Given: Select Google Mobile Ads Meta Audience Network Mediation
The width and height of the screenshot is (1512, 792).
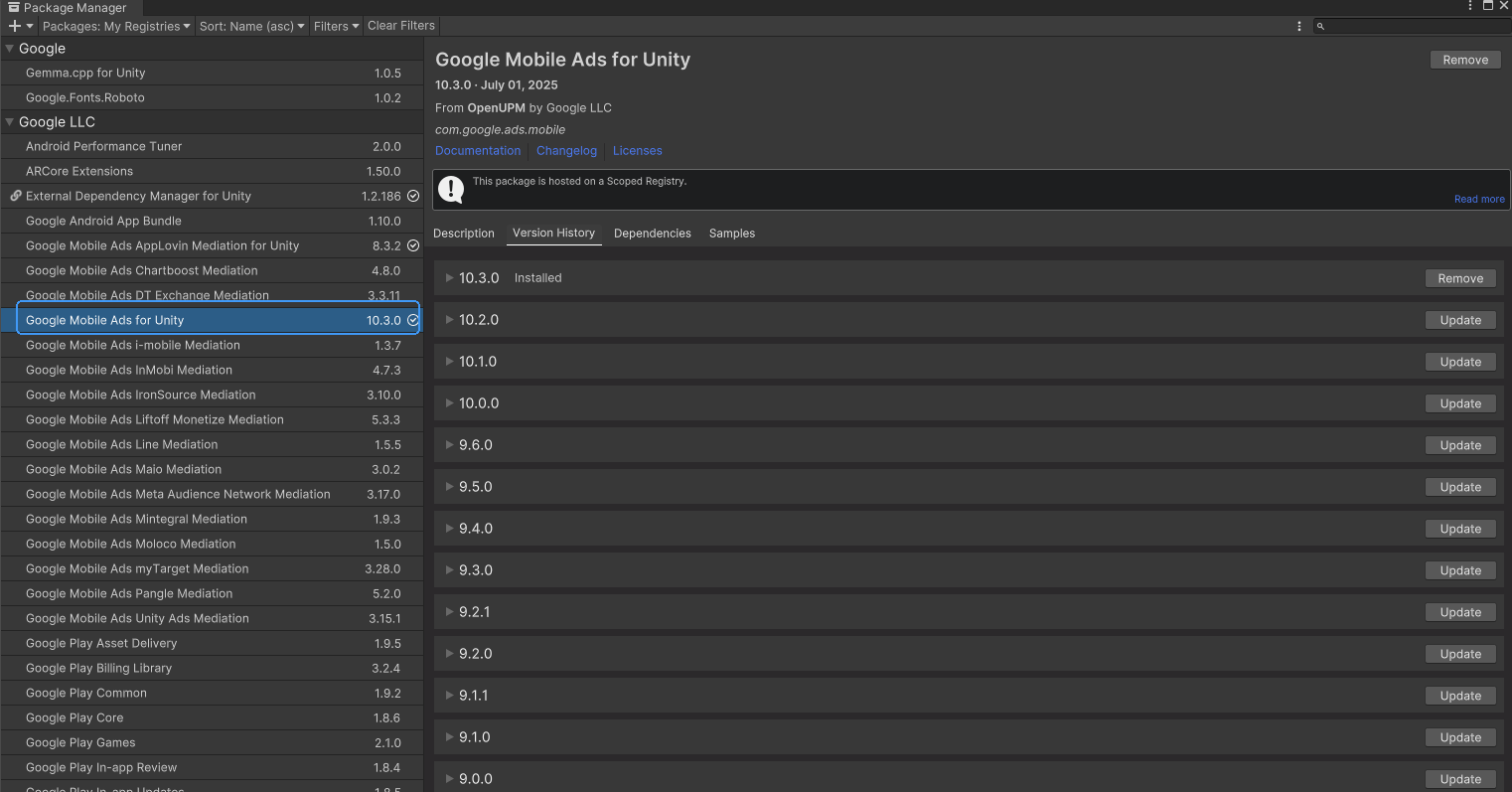Looking at the screenshot, I should [212, 494].
